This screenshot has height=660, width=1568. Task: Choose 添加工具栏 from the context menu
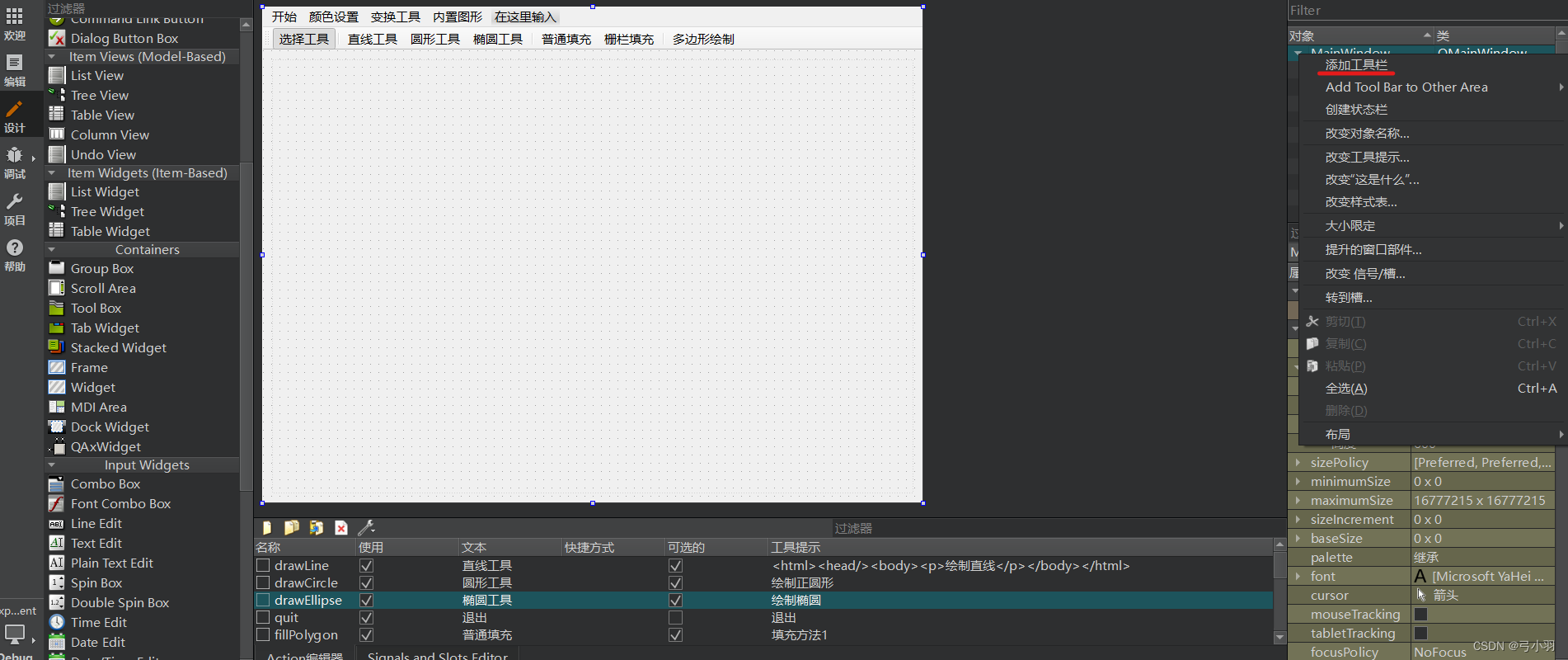click(1433, 64)
